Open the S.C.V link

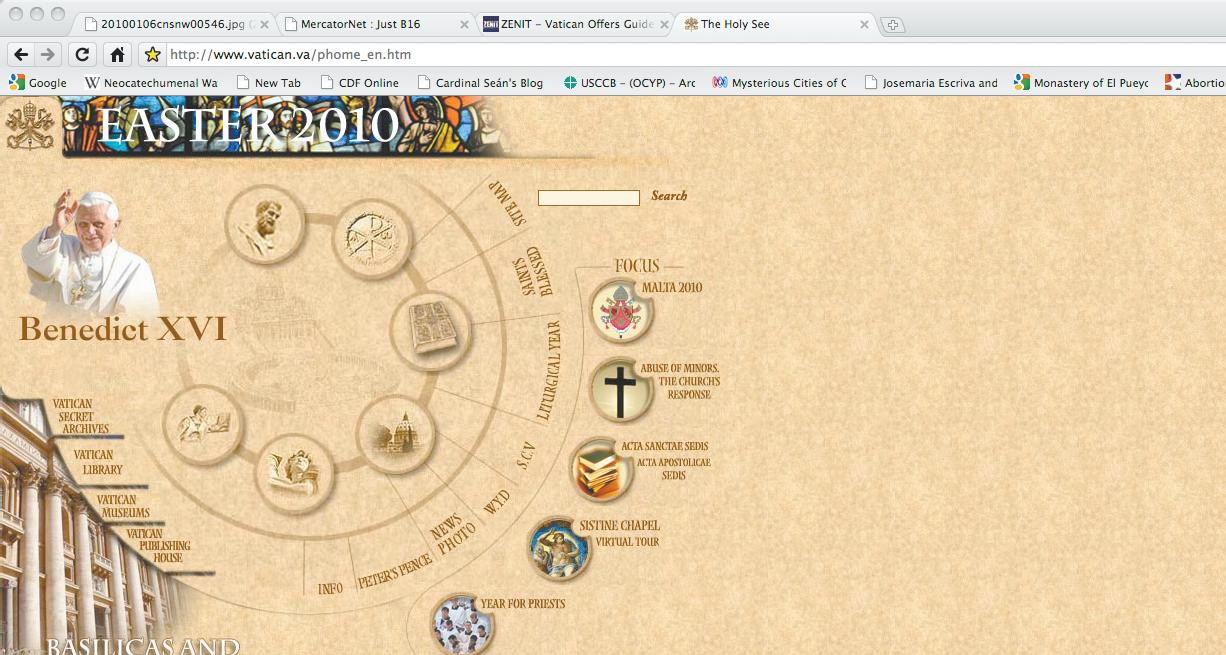[526, 455]
